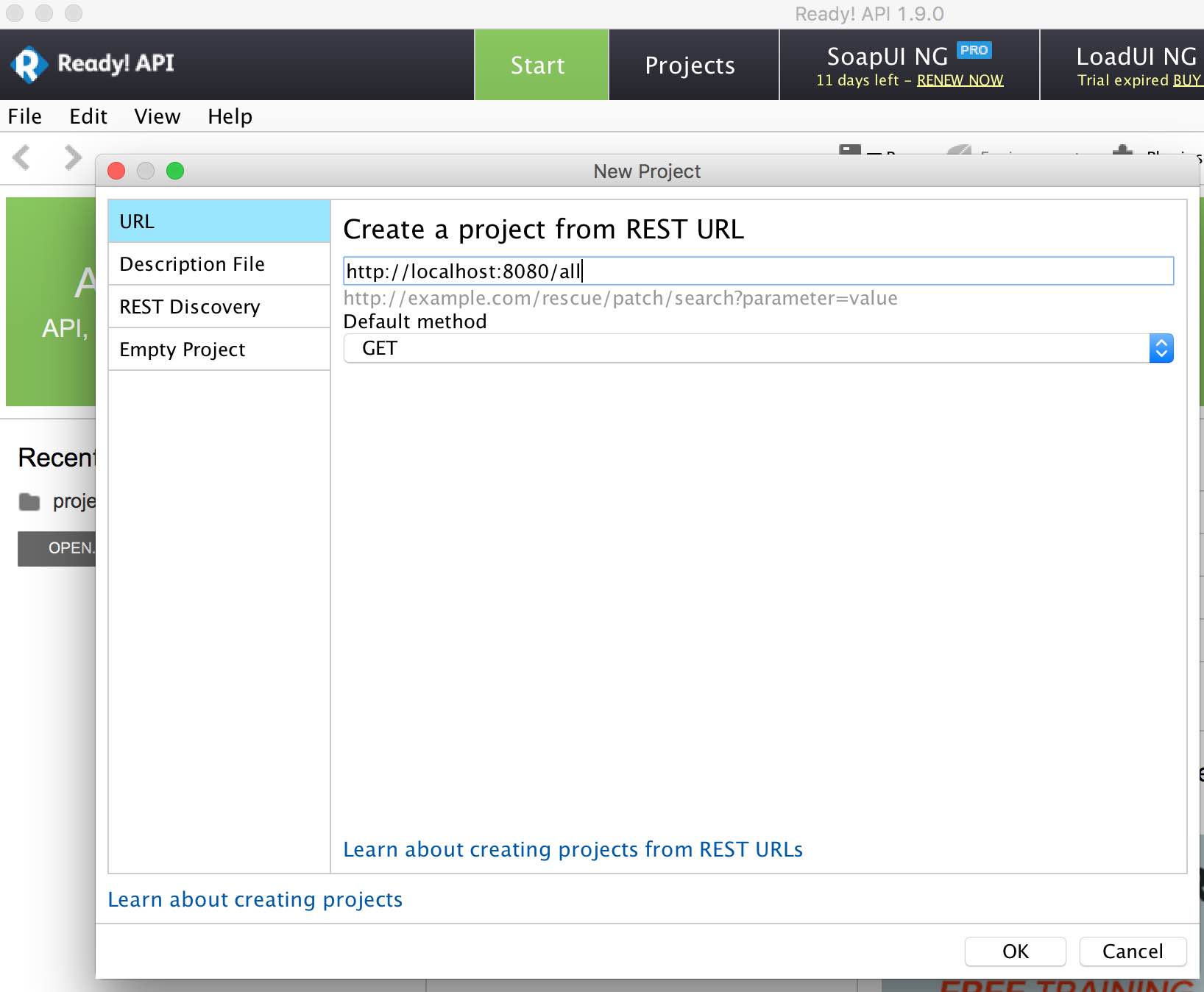Select the Description File option
1204x992 pixels.
(x=191, y=264)
